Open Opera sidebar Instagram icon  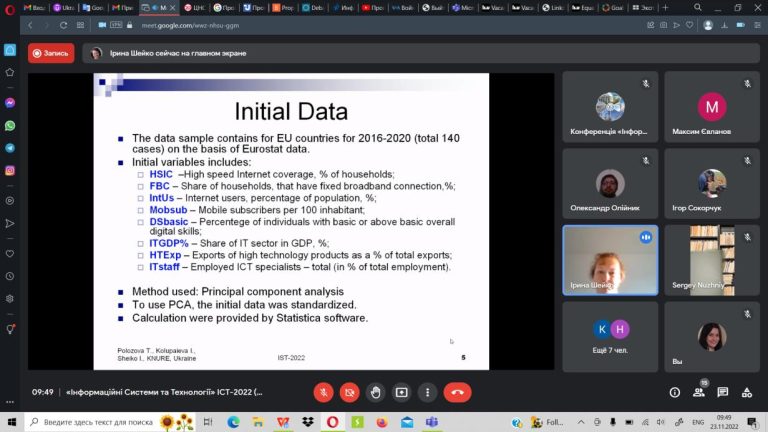pyautogui.click(x=10, y=170)
